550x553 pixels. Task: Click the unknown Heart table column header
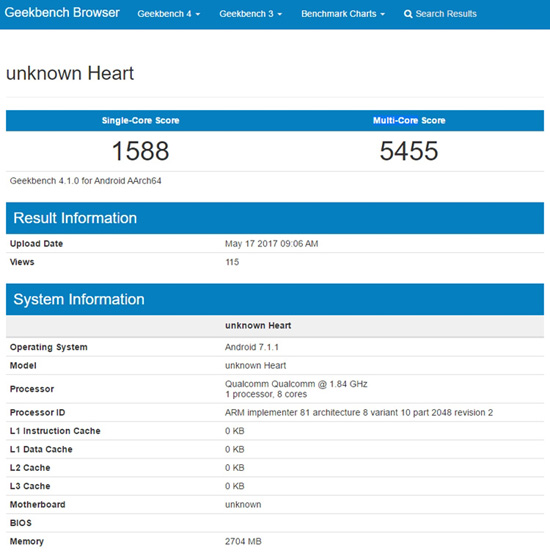258,326
